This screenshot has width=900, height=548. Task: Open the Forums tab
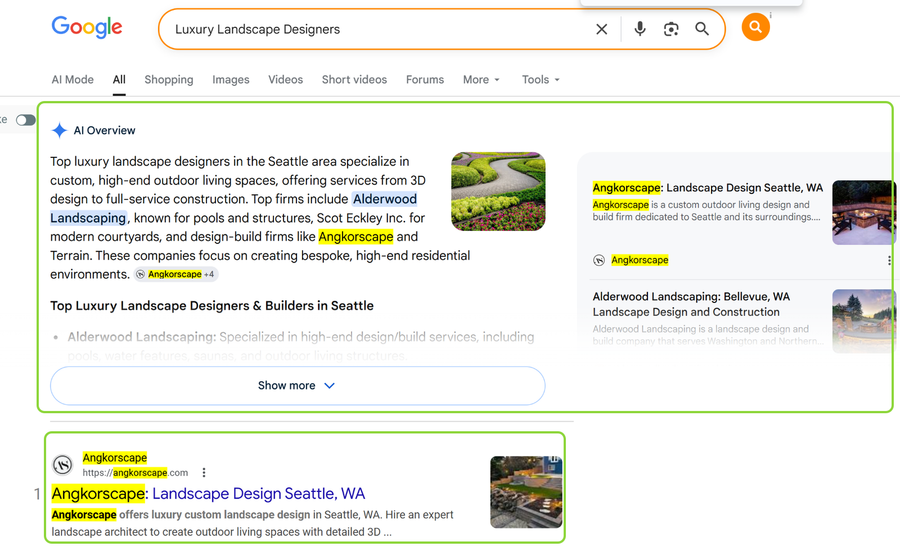[425, 80]
